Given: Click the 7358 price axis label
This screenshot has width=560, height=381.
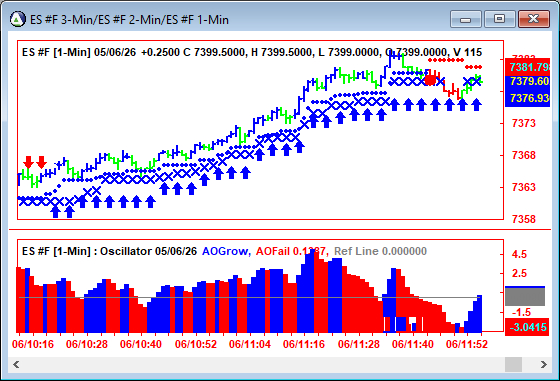Looking at the screenshot, I should point(524,219).
